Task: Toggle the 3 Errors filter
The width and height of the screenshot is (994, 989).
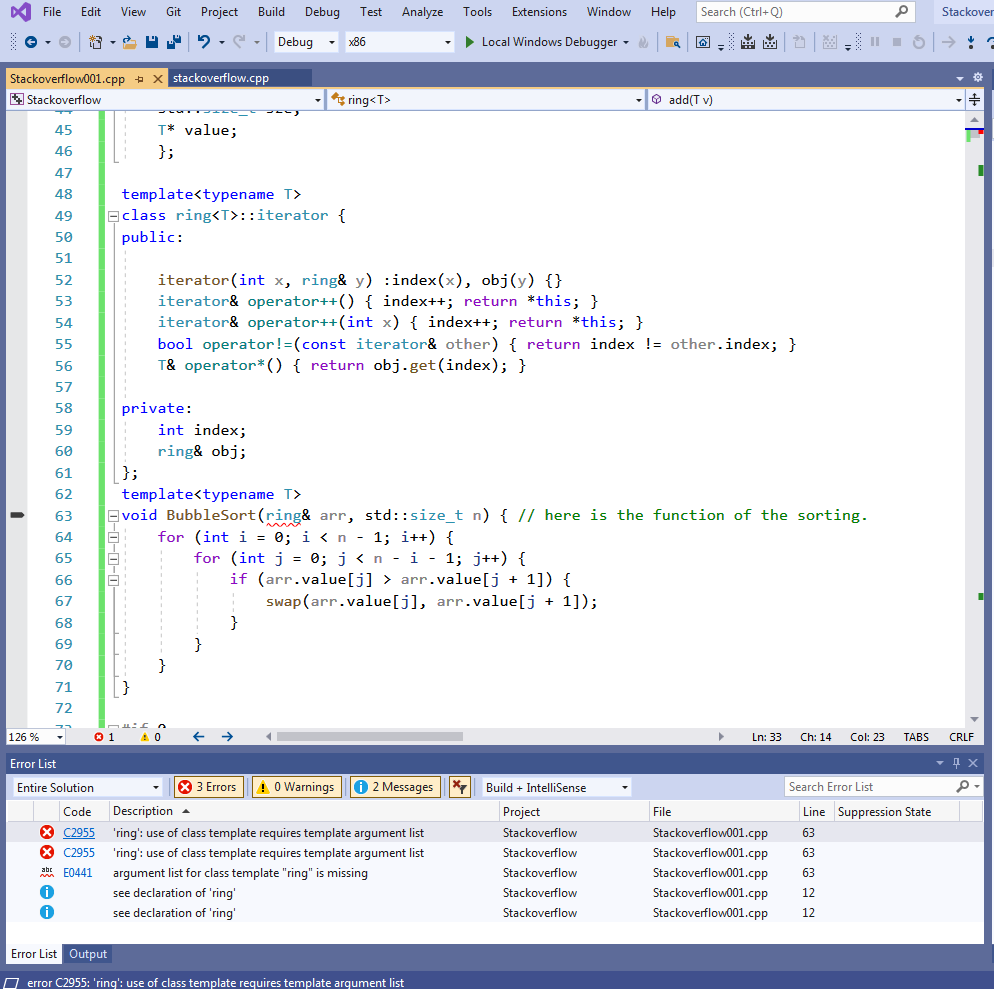Action: click(209, 787)
